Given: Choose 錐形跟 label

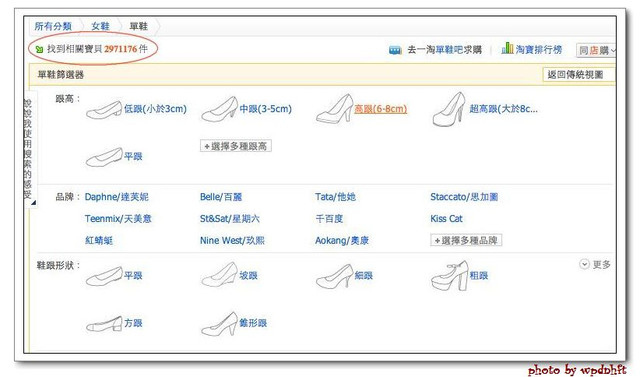Looking at the screenshot, I should click(x=253, y=323).
